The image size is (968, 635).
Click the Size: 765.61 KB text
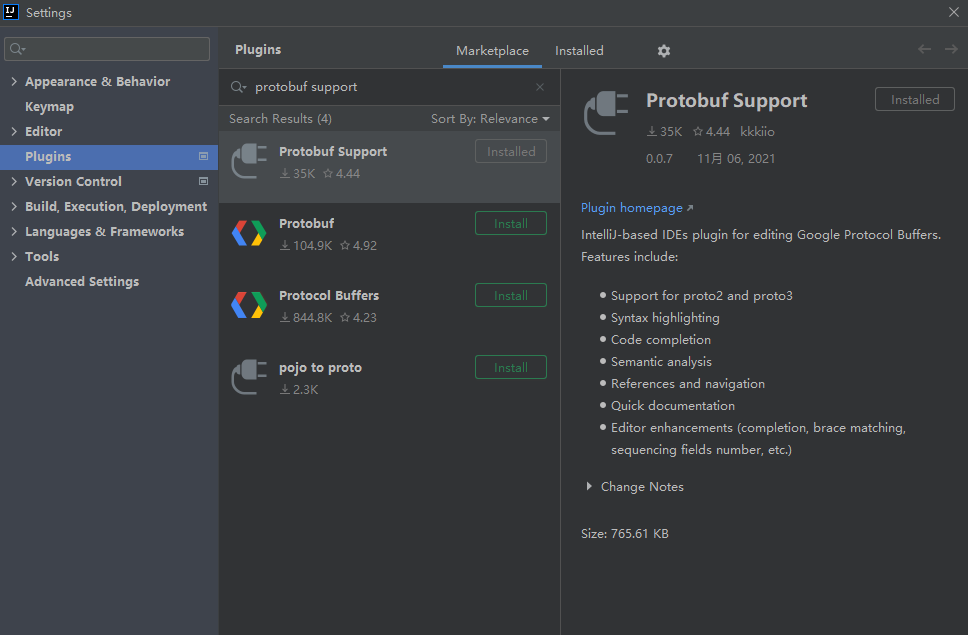[x=625, y=534]
